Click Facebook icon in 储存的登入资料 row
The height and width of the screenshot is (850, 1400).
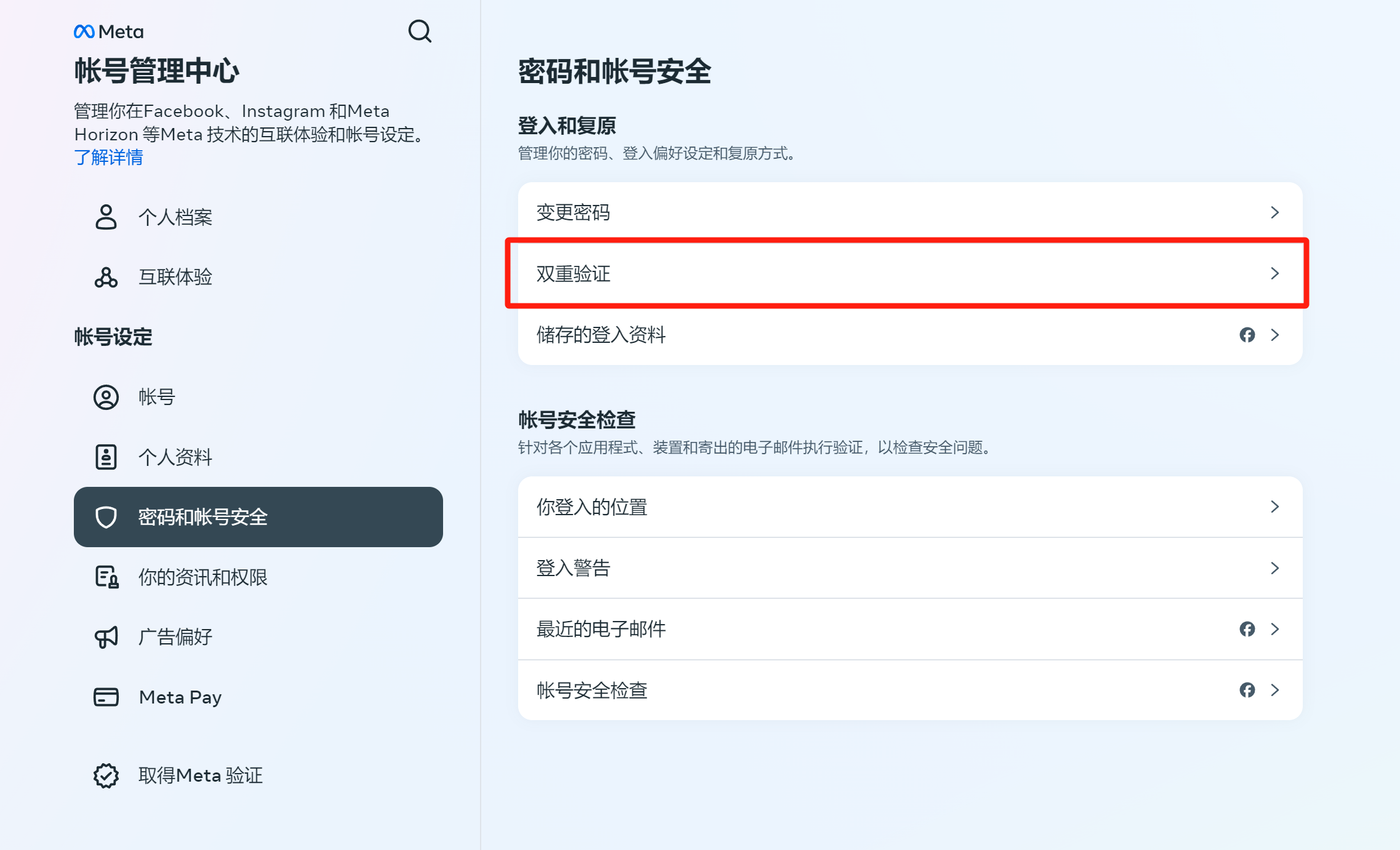(x=1247, y=335)
